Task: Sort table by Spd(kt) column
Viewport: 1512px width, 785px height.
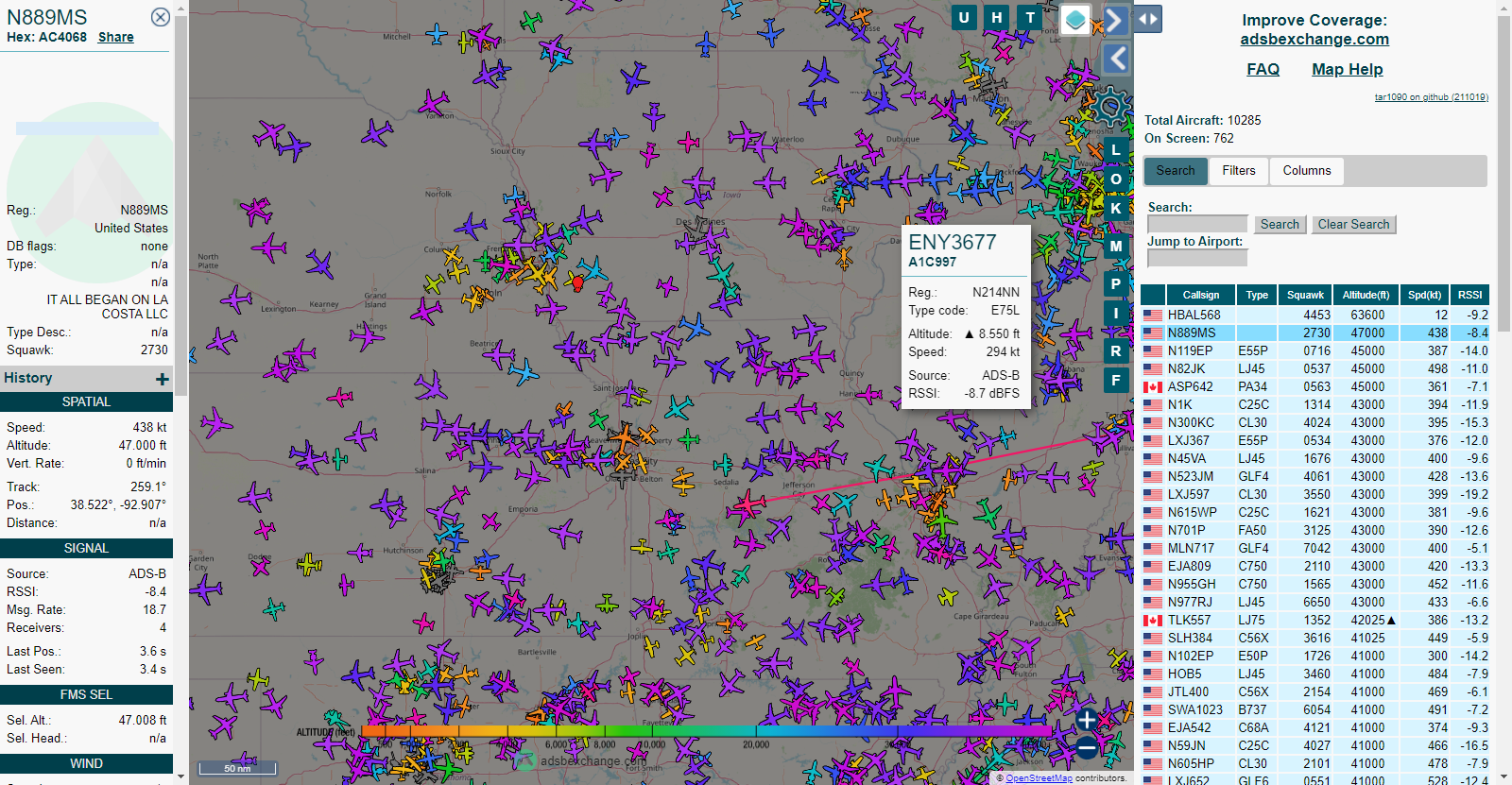Action: tap(1424, 295)
